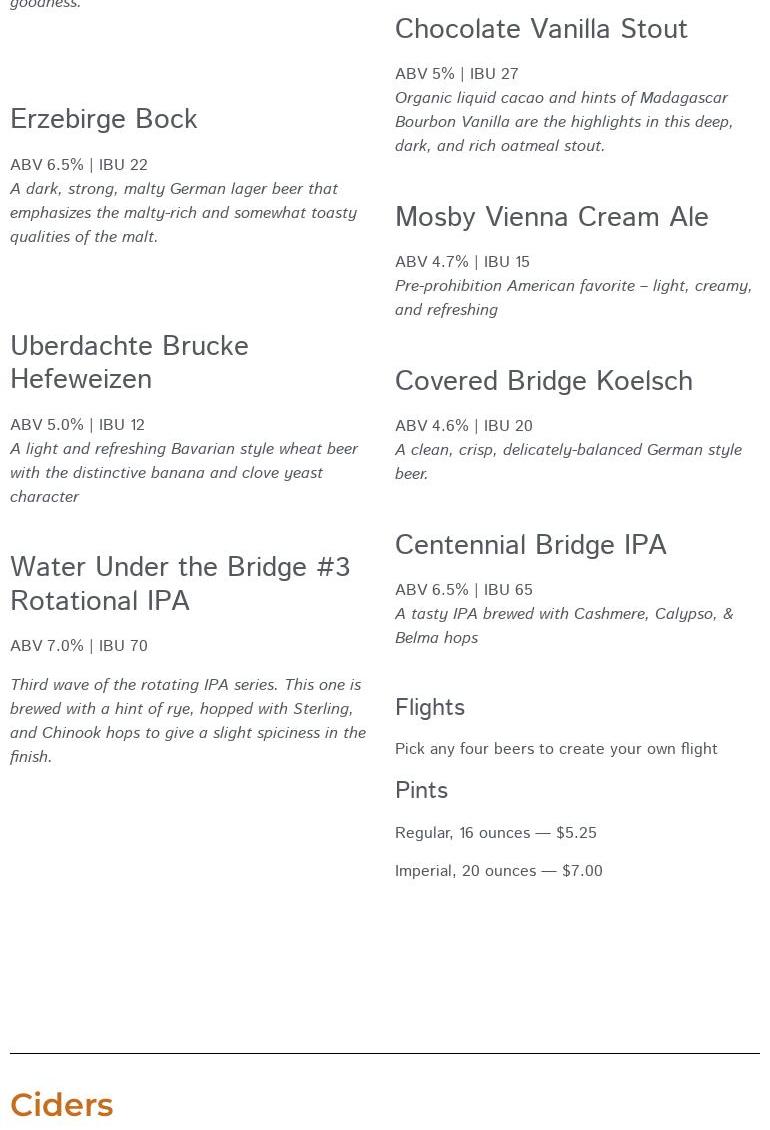Click the Cashmere, Calypso, Belma hops description

pos(564,626)
